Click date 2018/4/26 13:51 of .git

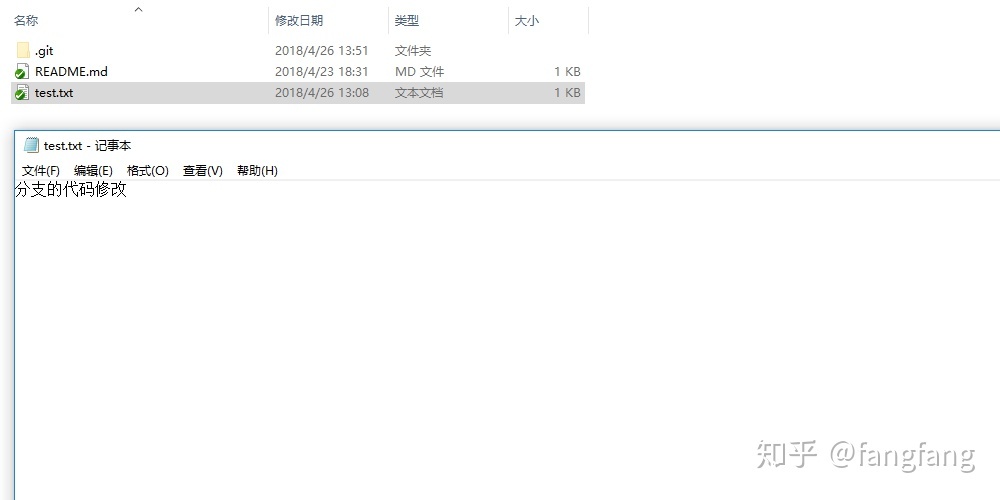[x=322, y=50]
